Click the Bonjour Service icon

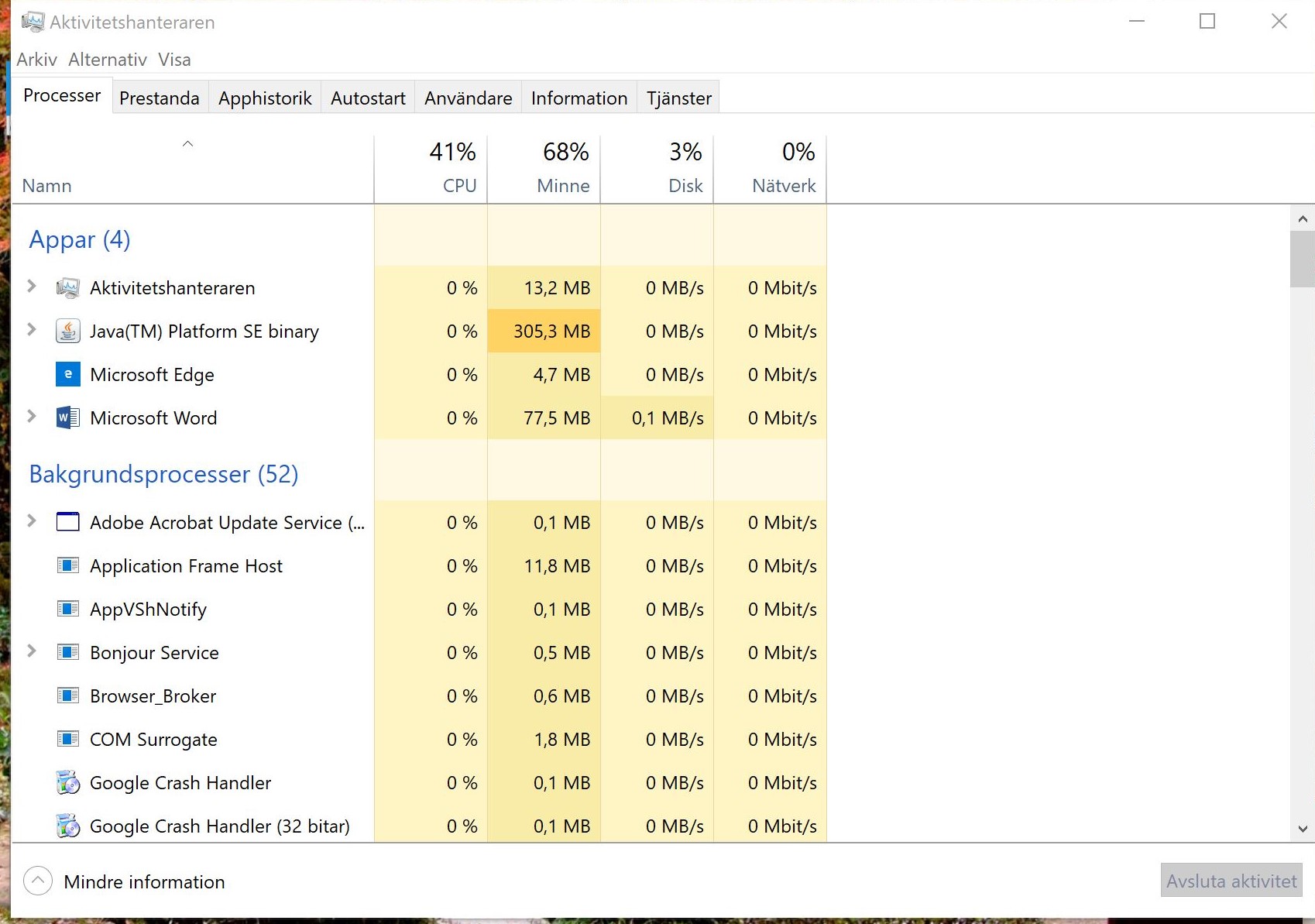point(68,652)
